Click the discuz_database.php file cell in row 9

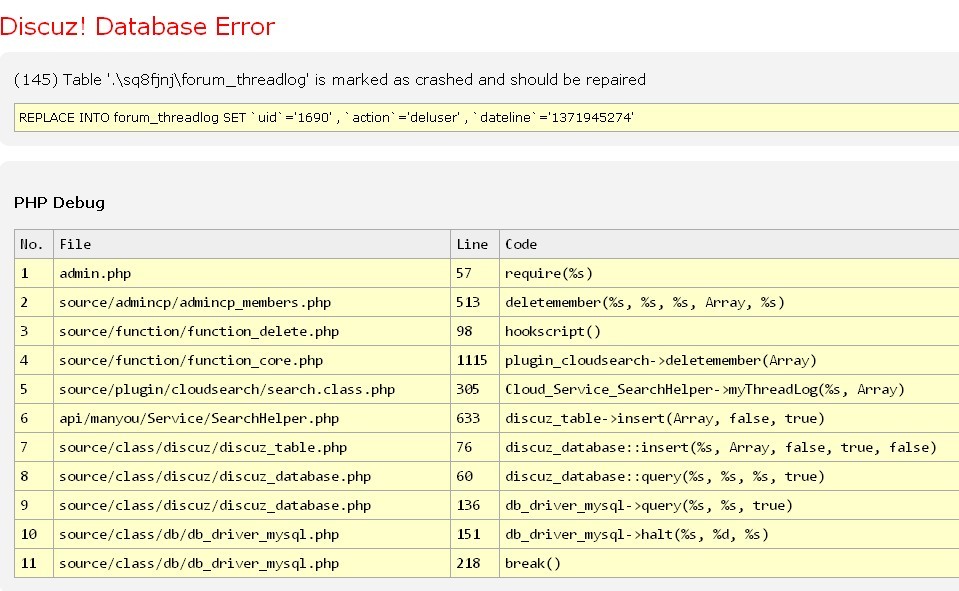pyautogui.click(x=252, y=505)
